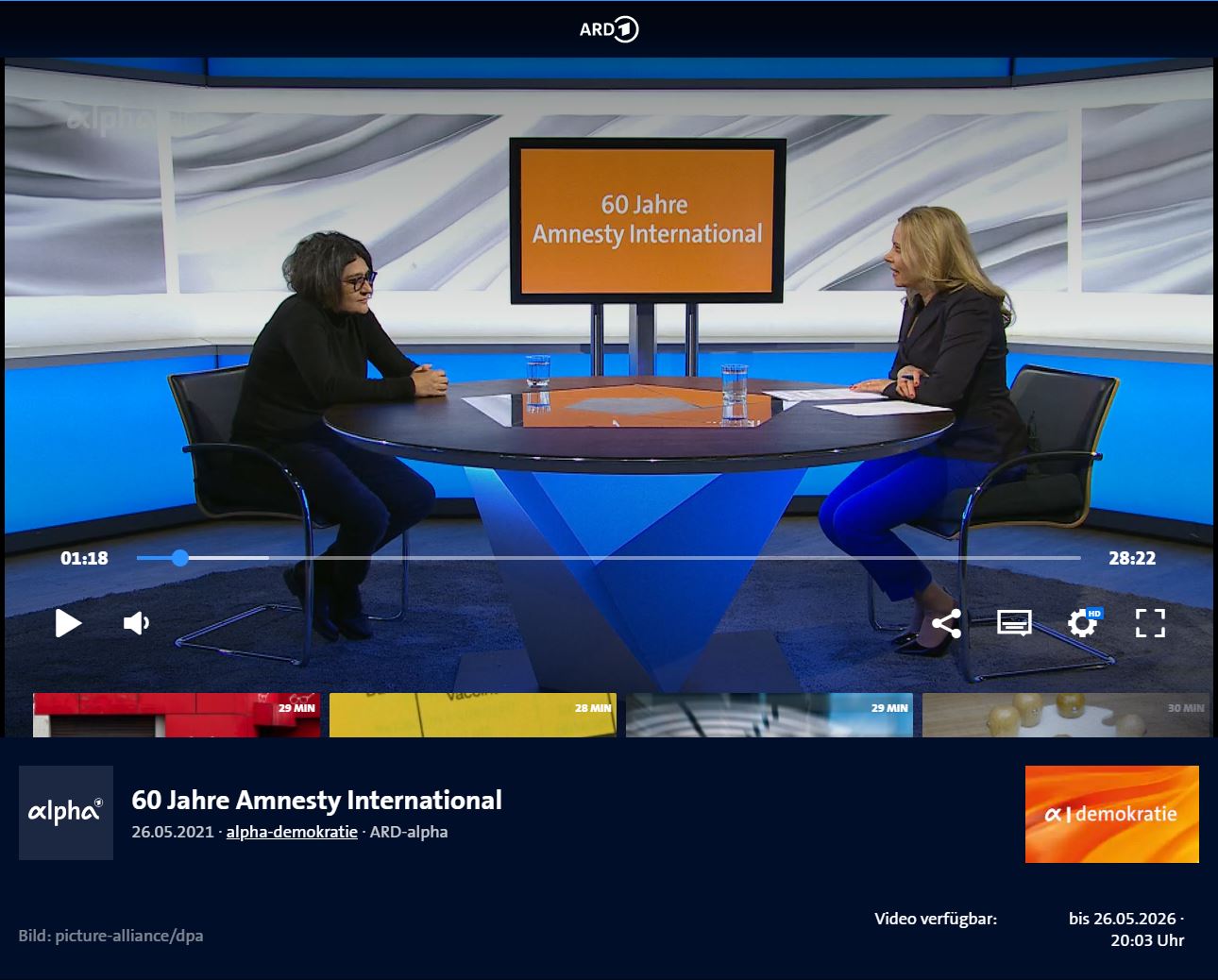Image resolution: width=1218 pixels, height=980 pixels.
Task: Click the date 26.05.2021
Action: (173, 832)
